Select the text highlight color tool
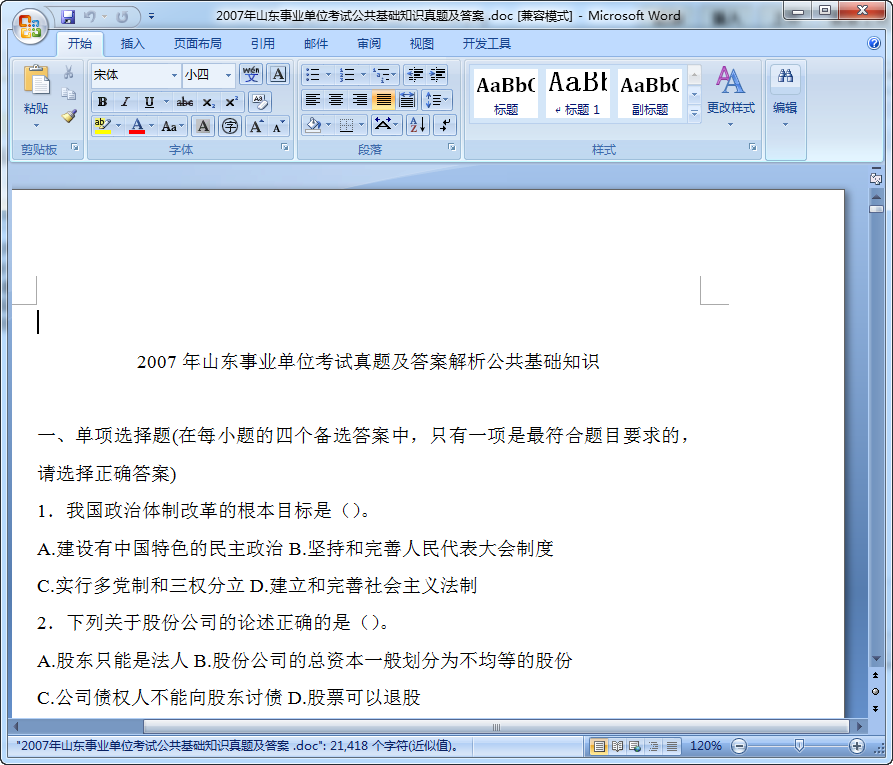 click(x=101, y=125)
